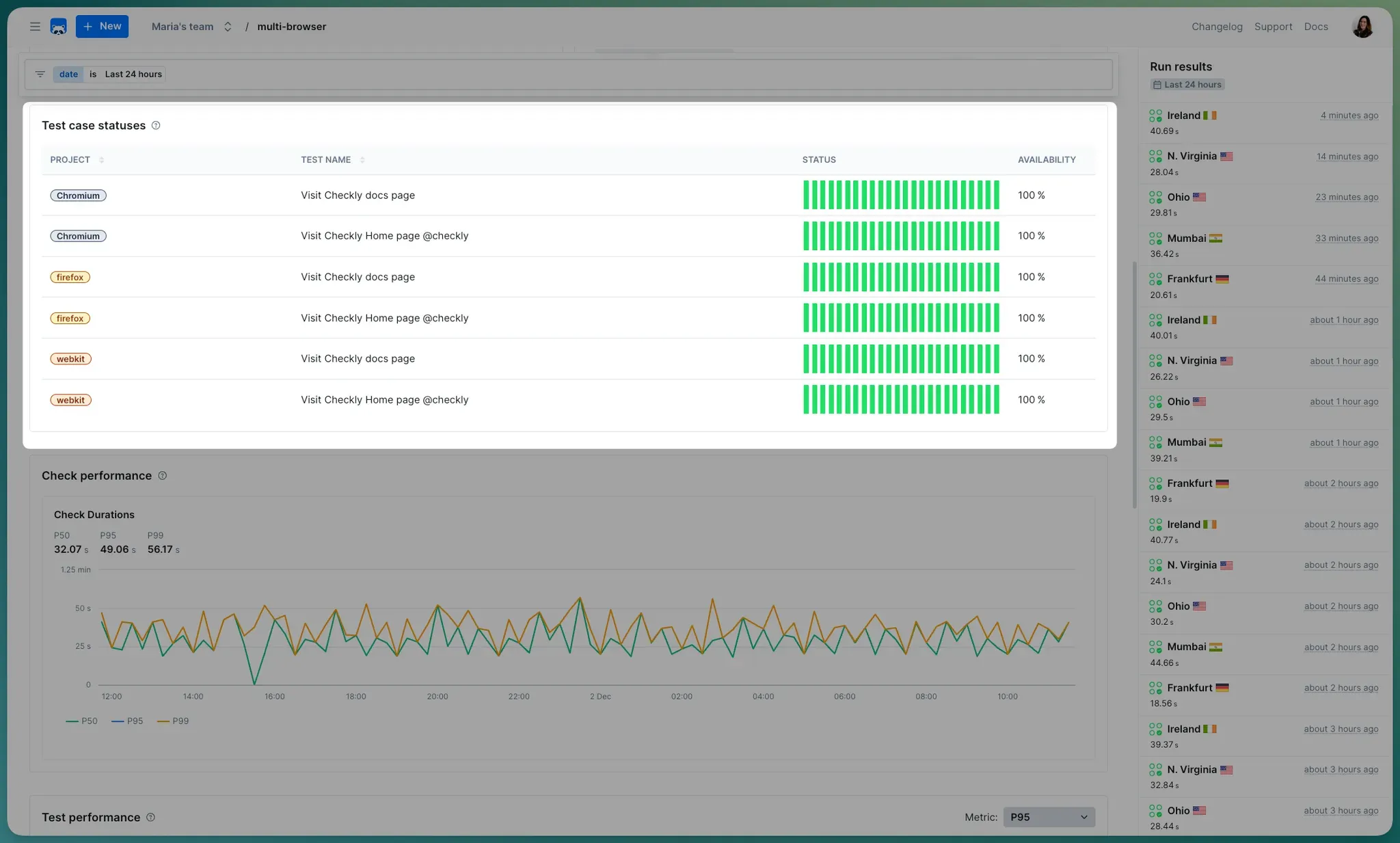This screenshot has height=843, width=1400.
Task: Open the hamburger sidebar menu
Action: point(35,27)
